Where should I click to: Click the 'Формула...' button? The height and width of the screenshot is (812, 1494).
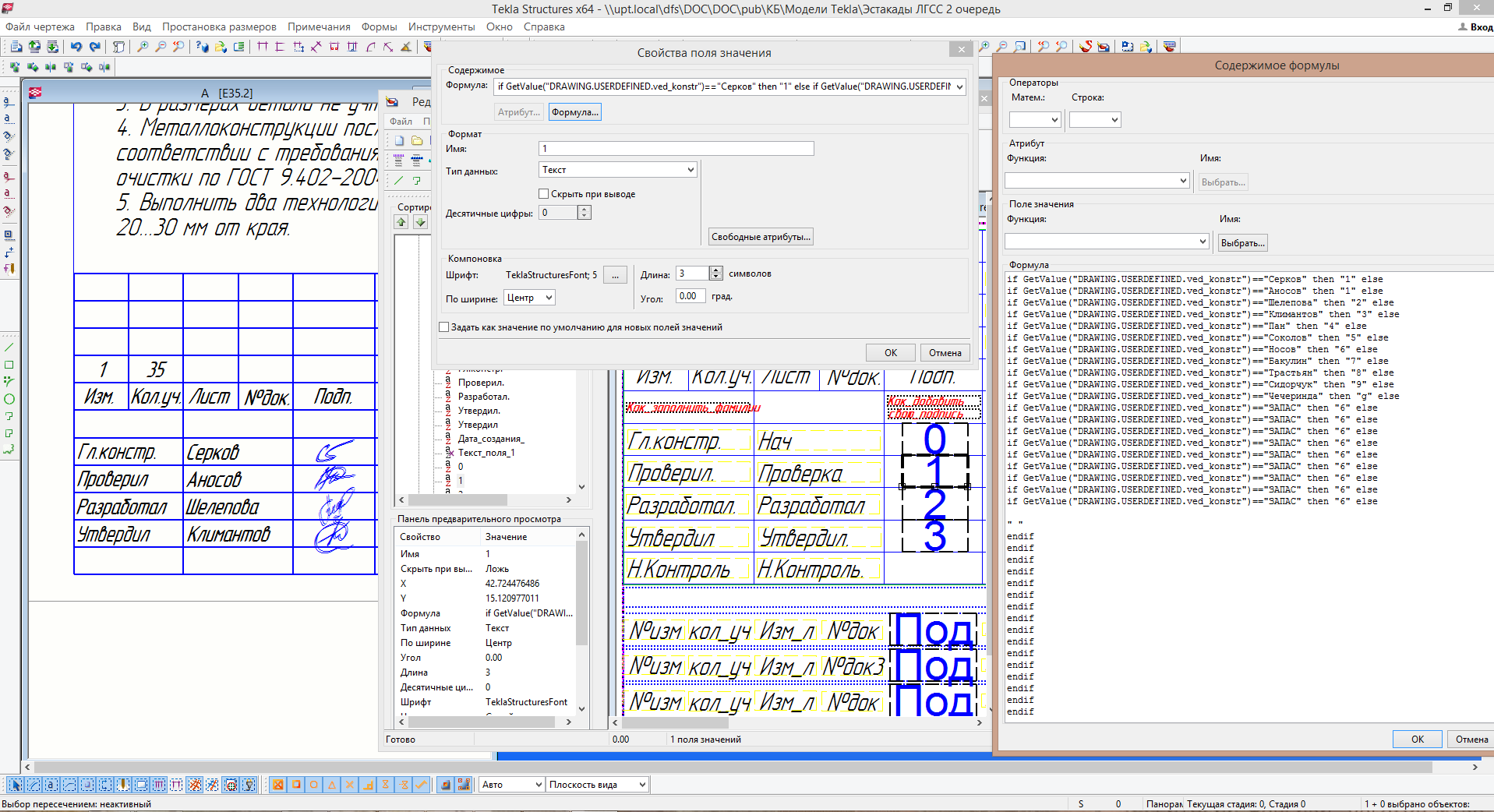pos(574,112)
